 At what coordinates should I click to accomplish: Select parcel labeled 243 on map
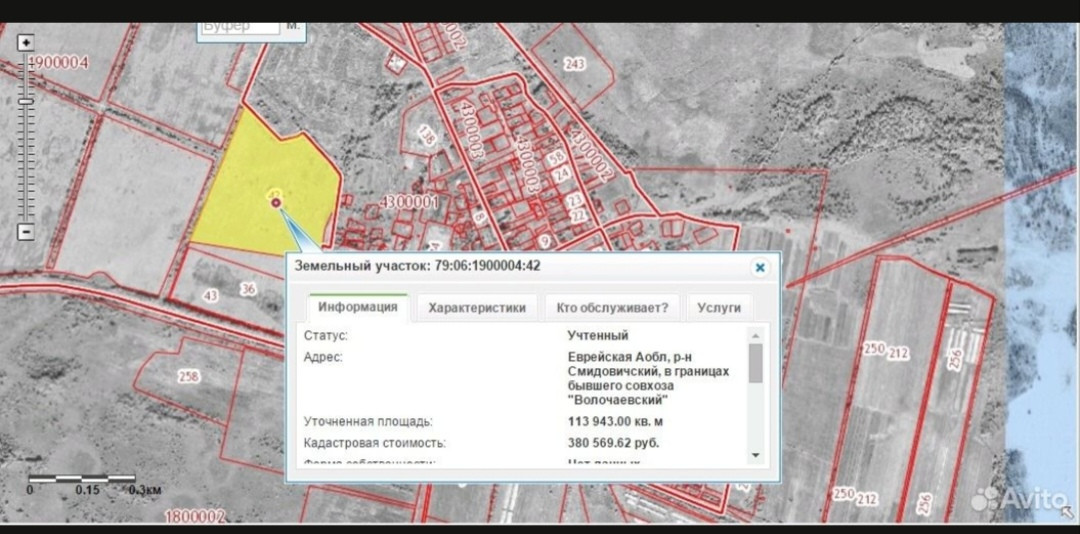click(x=574, y=64)
